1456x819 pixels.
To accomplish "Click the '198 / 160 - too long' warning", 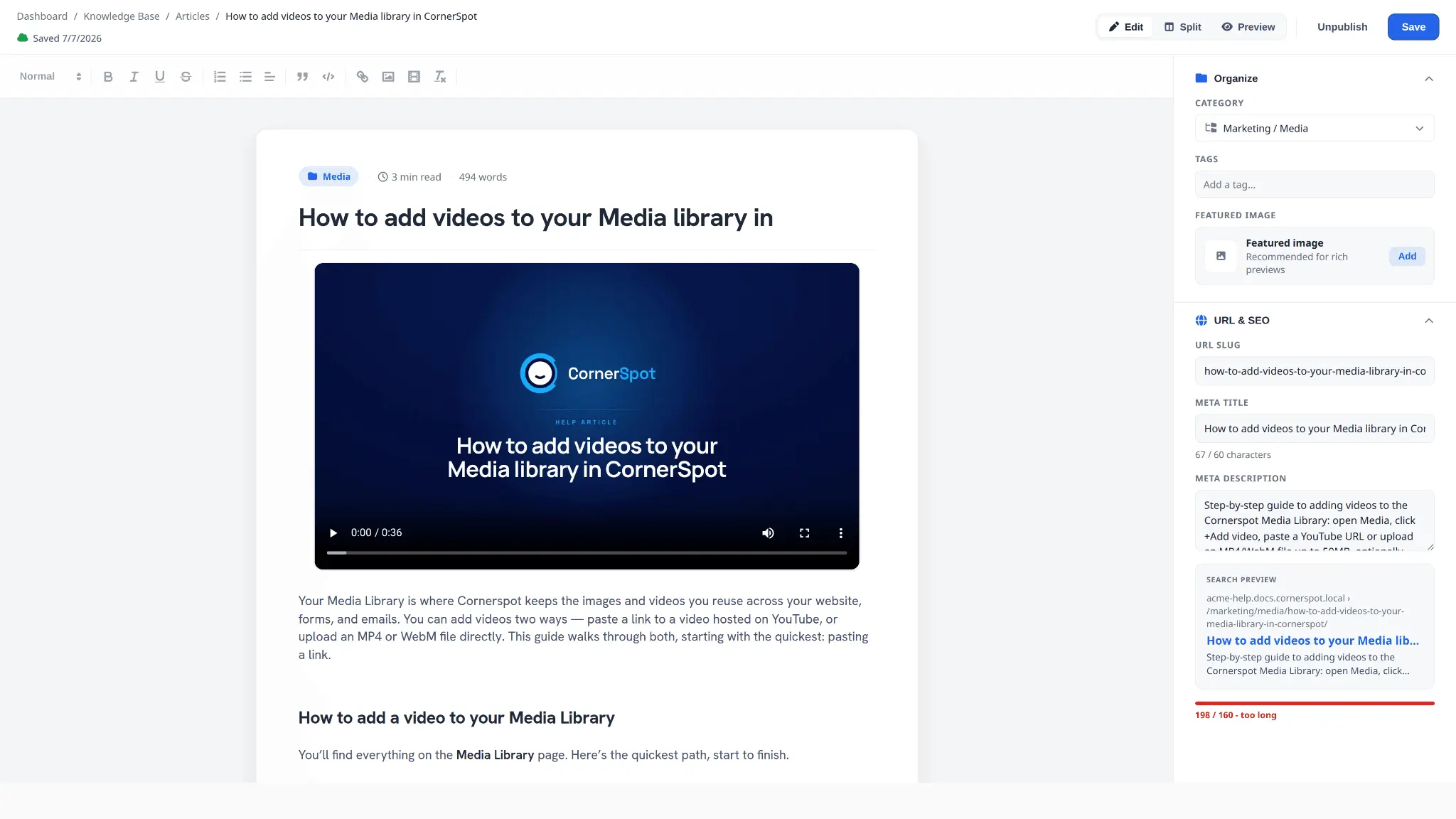I will pos(1236,715).
